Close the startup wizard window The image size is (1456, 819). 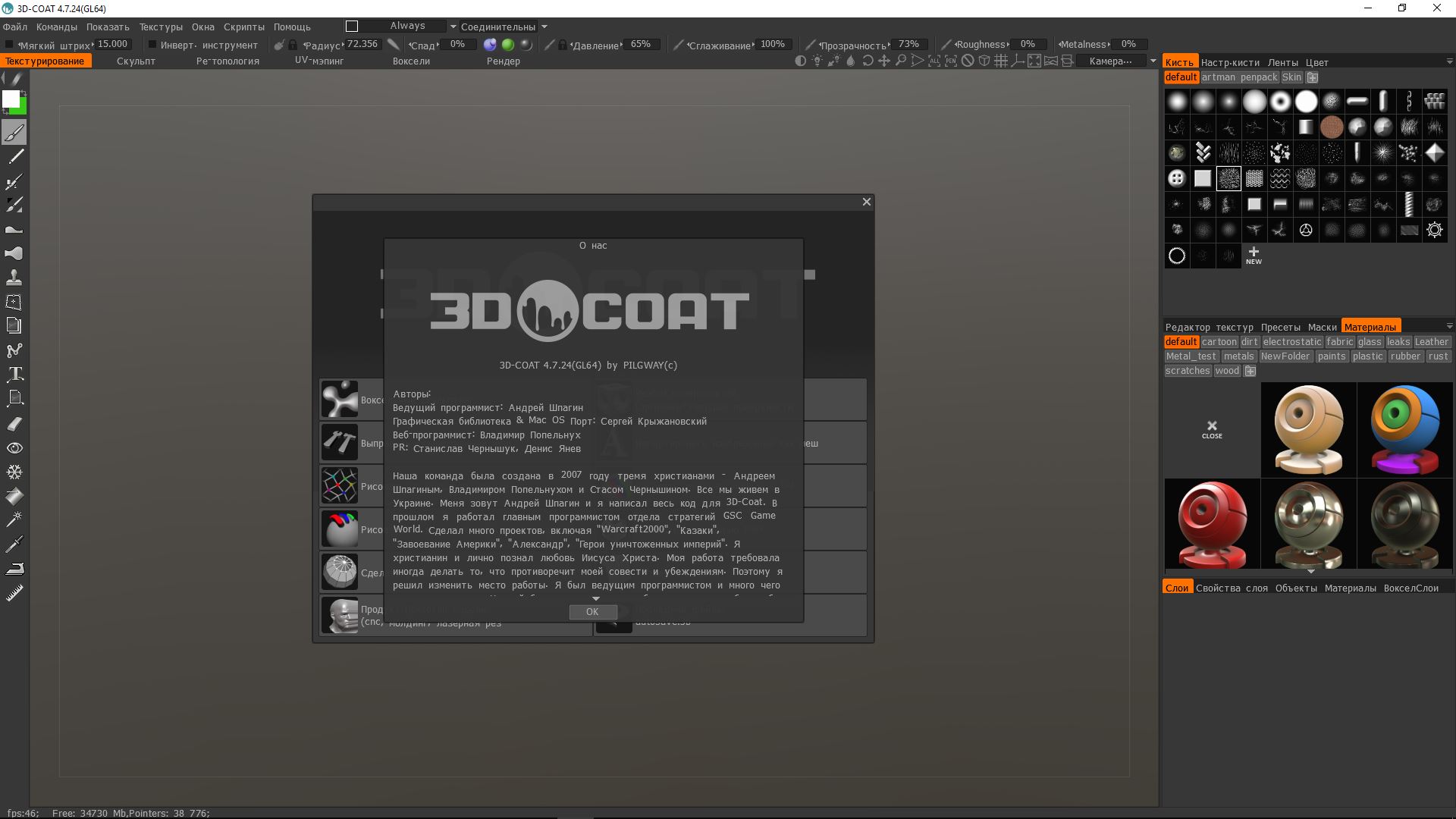(x=866, y=202)
